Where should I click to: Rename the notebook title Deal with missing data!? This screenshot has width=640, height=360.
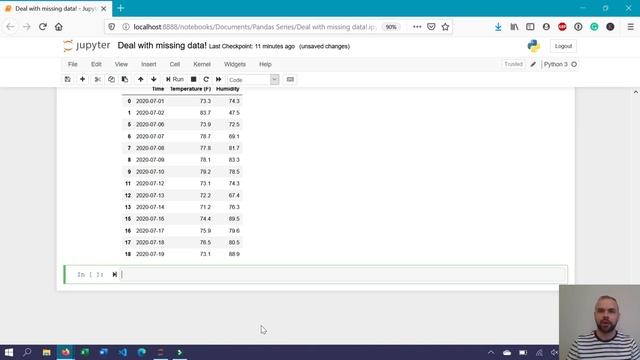click(162, 46)
